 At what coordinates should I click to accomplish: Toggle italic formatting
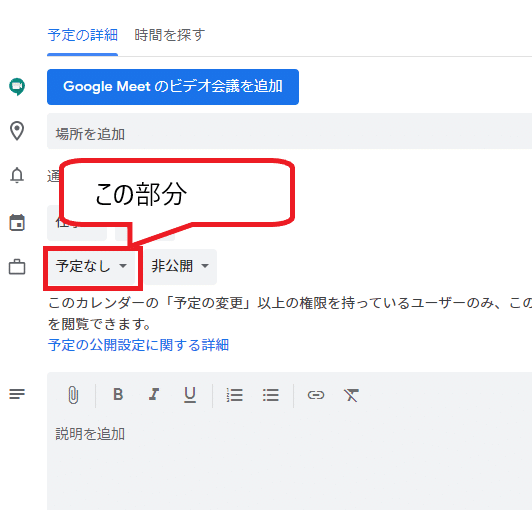[x=154, y=395]
